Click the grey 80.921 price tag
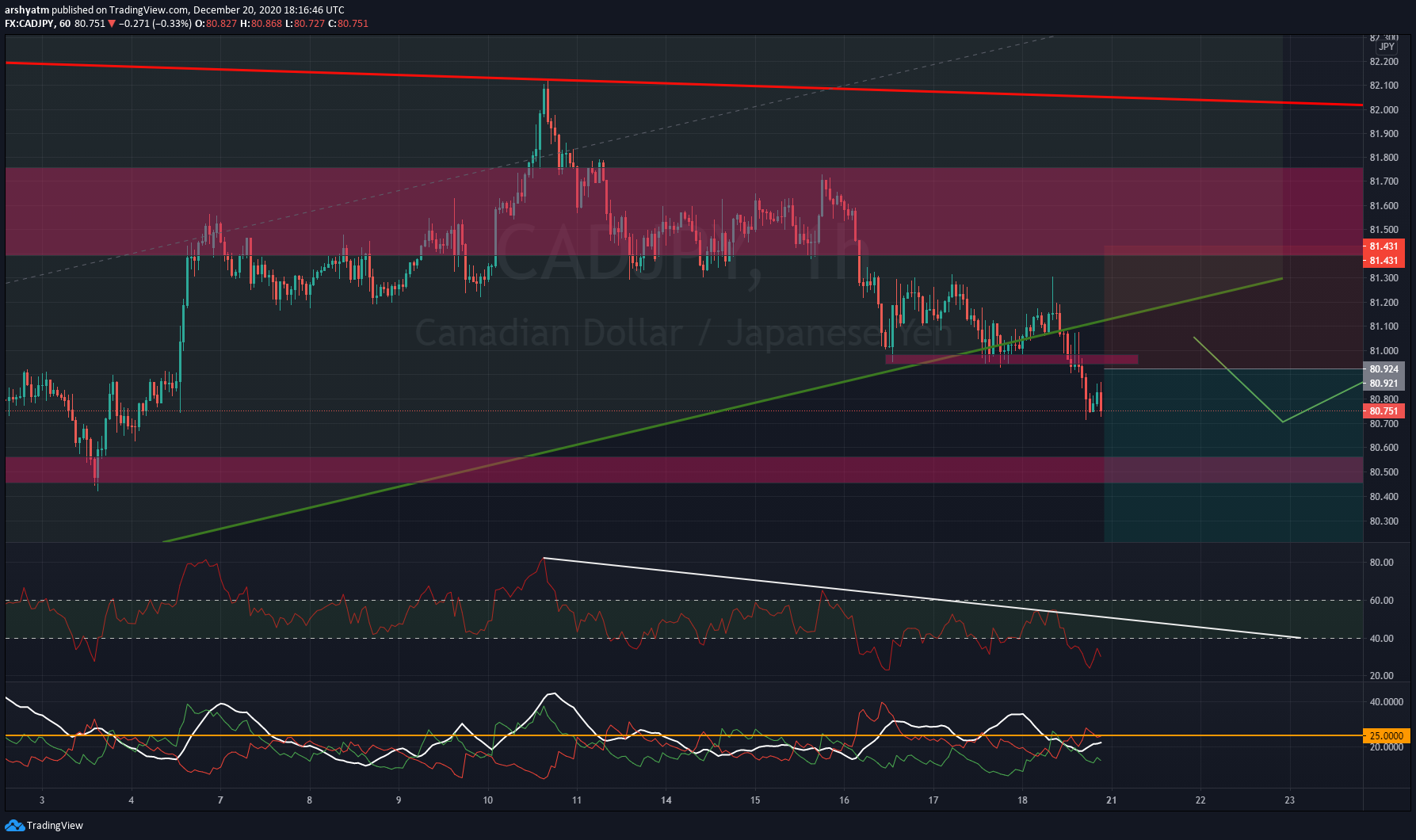 (x=1384, y=384)
